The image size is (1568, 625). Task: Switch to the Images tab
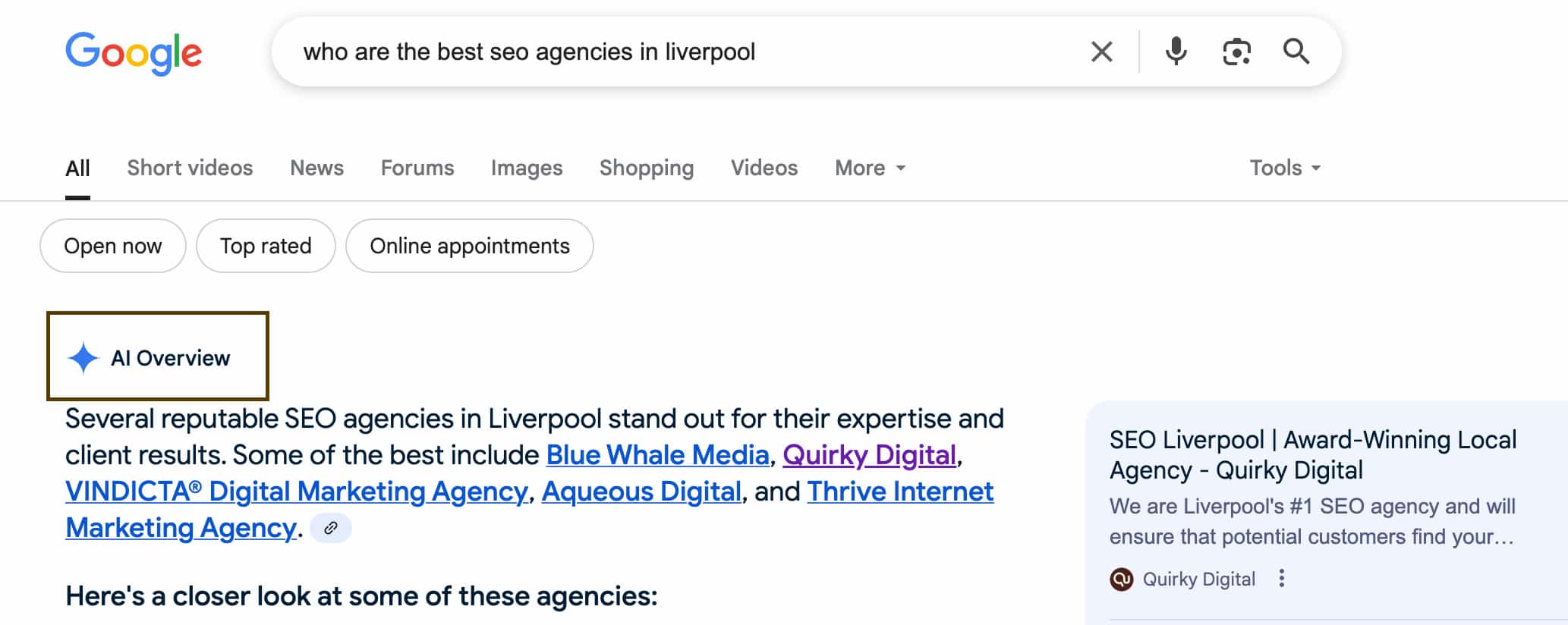point(527,168)
